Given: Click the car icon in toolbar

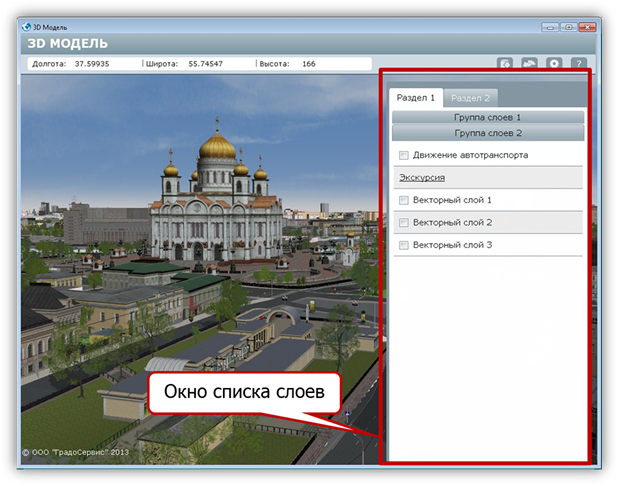Looking at the screenshot, I should 530,65.
